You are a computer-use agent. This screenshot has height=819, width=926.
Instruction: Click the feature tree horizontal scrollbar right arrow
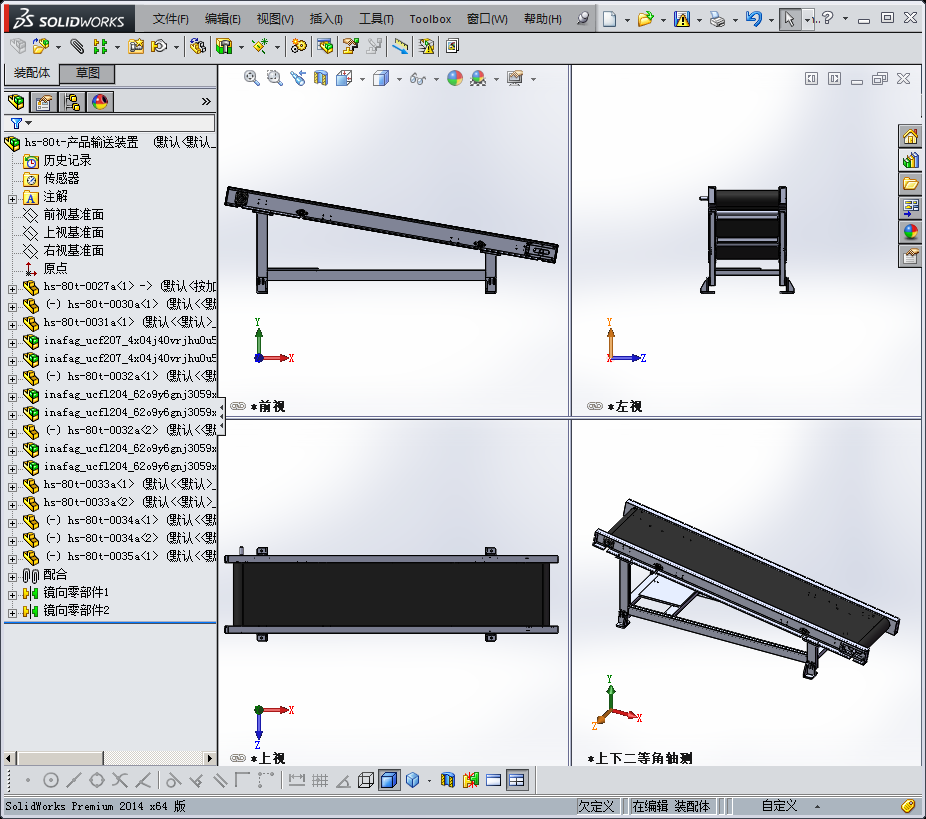210,758
